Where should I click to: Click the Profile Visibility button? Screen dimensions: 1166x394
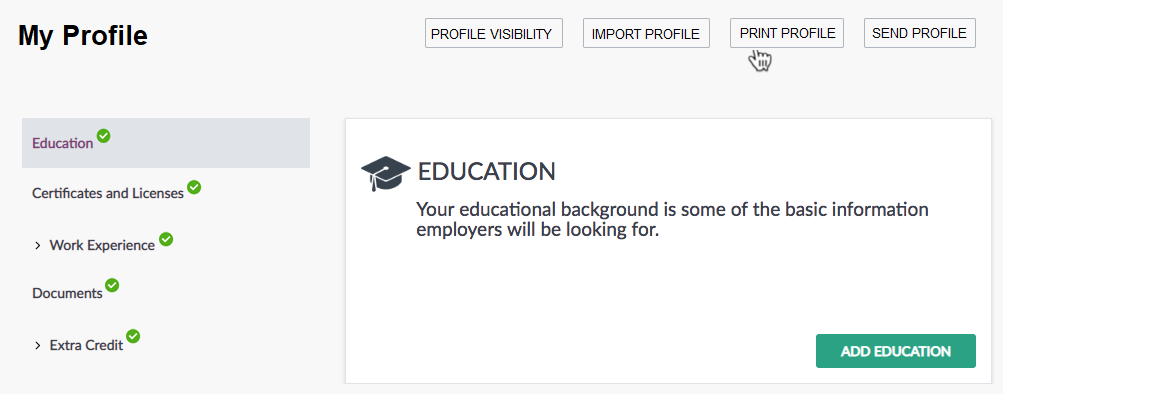point(494,33)
